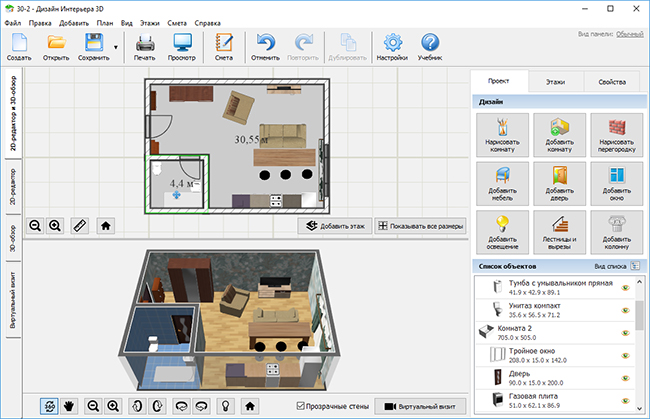This screenshot has width=650, height=419.
Task: Toggle lighting with lightbulb icon
Action: coord(226,406)
